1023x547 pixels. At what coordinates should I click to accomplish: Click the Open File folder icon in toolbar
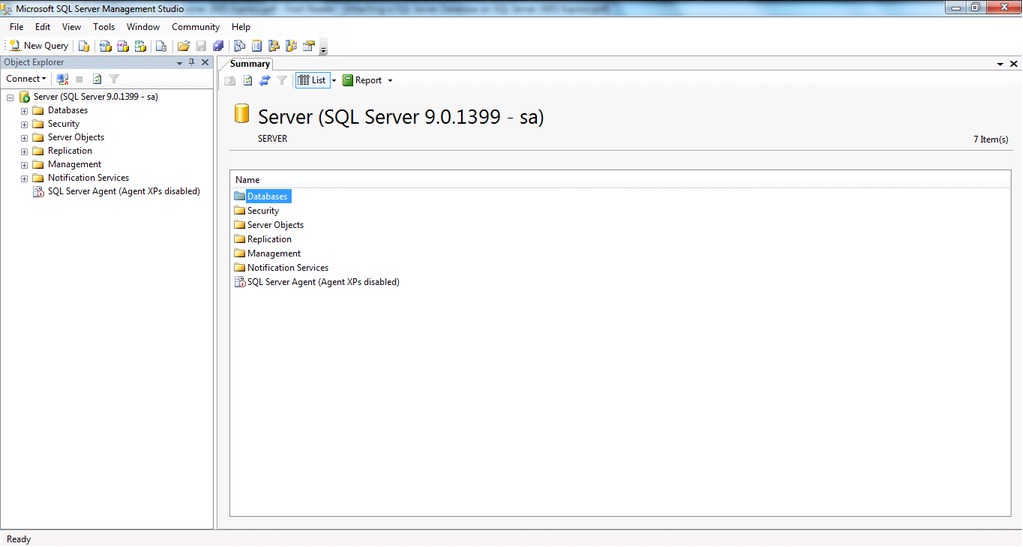click(x=184, y=46)
